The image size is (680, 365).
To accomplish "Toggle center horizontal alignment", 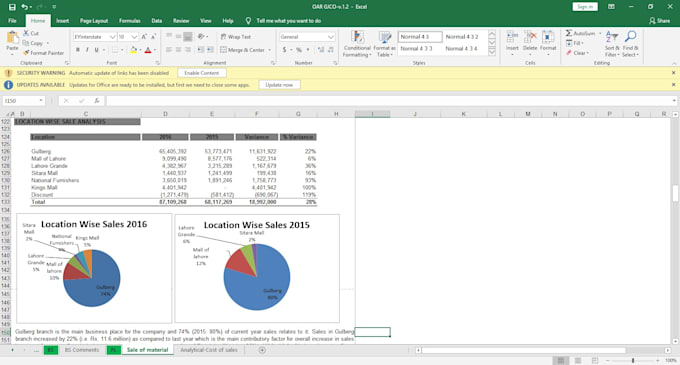I will coord(178,50).
